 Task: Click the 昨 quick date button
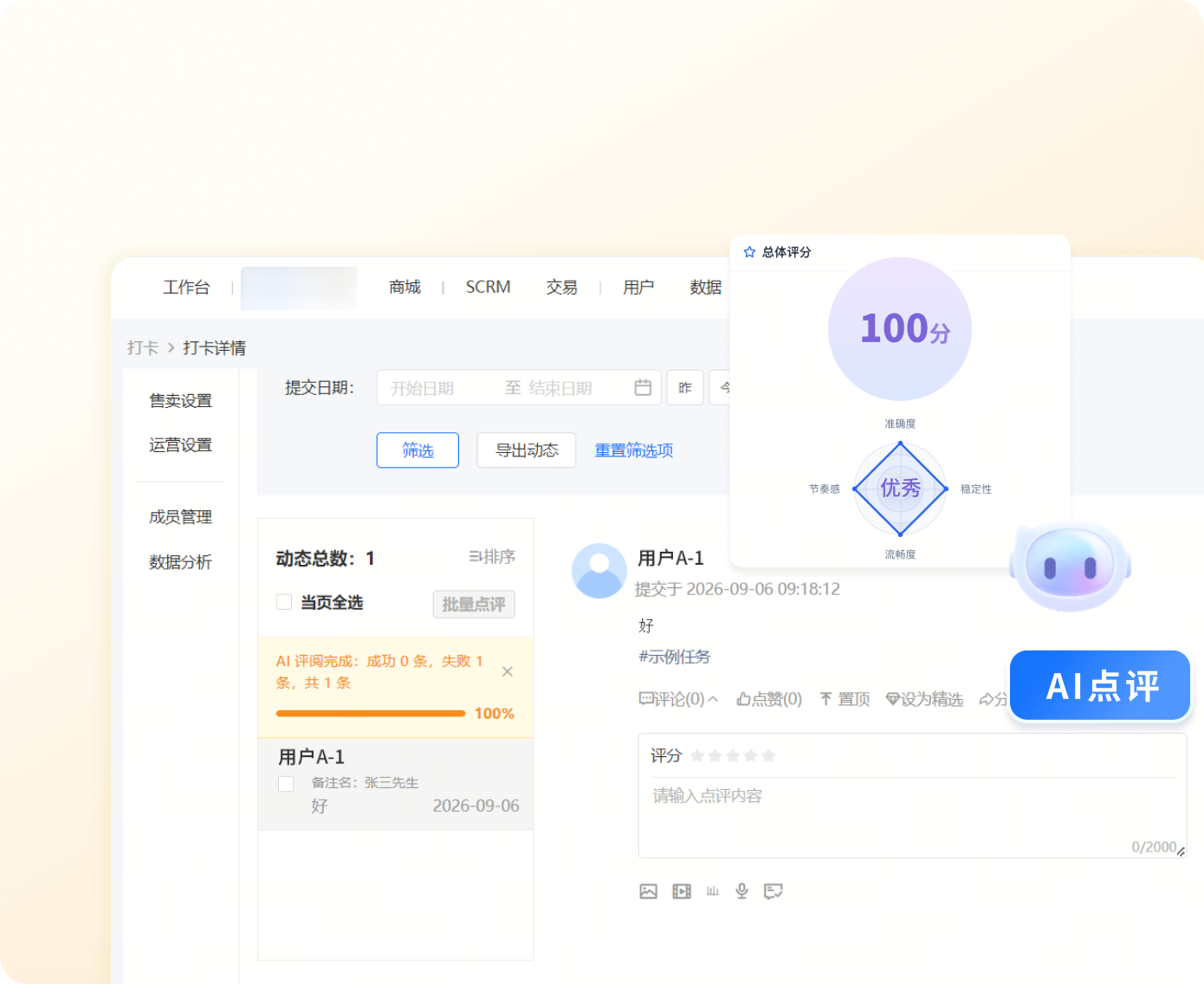coord(685,387)
